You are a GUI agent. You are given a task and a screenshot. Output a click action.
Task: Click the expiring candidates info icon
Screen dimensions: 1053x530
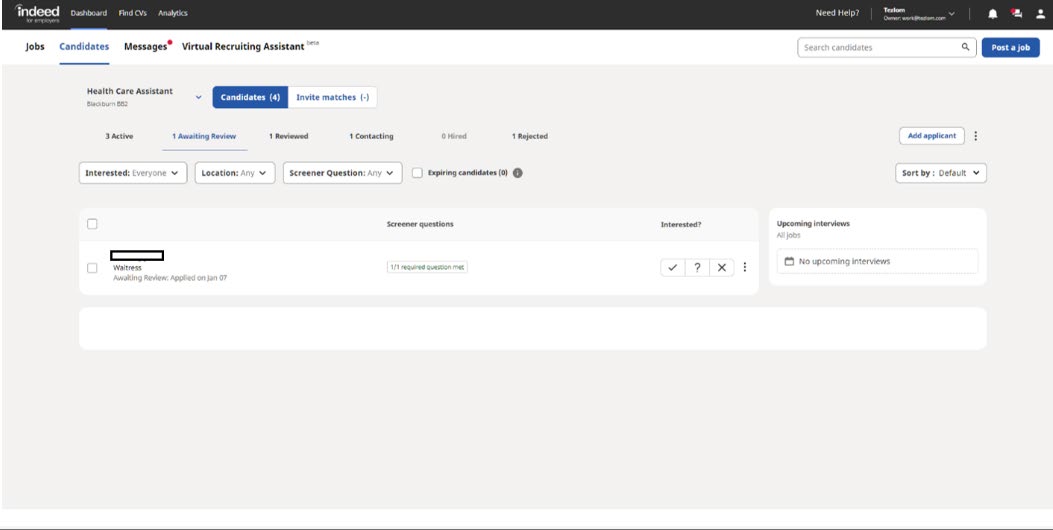[518, 173]
